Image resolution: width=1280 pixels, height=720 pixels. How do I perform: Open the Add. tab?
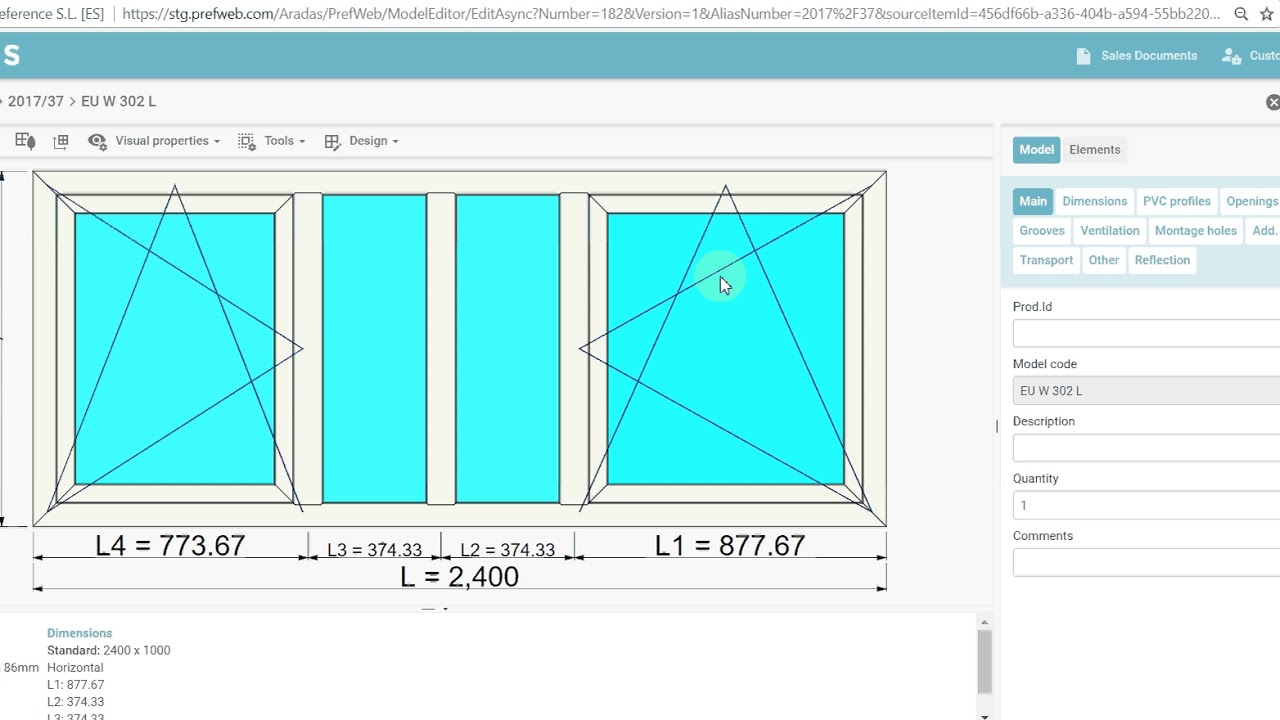(1263, 231)
